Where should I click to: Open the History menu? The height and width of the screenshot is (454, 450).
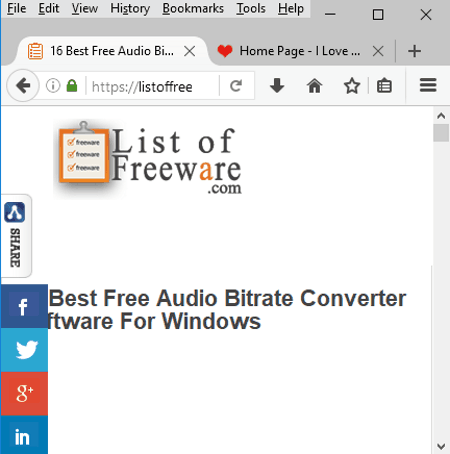(130, 8)
